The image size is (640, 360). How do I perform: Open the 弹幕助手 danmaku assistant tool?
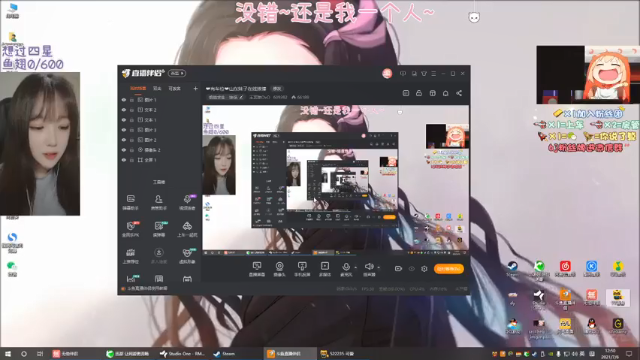(x=131, y=202)
